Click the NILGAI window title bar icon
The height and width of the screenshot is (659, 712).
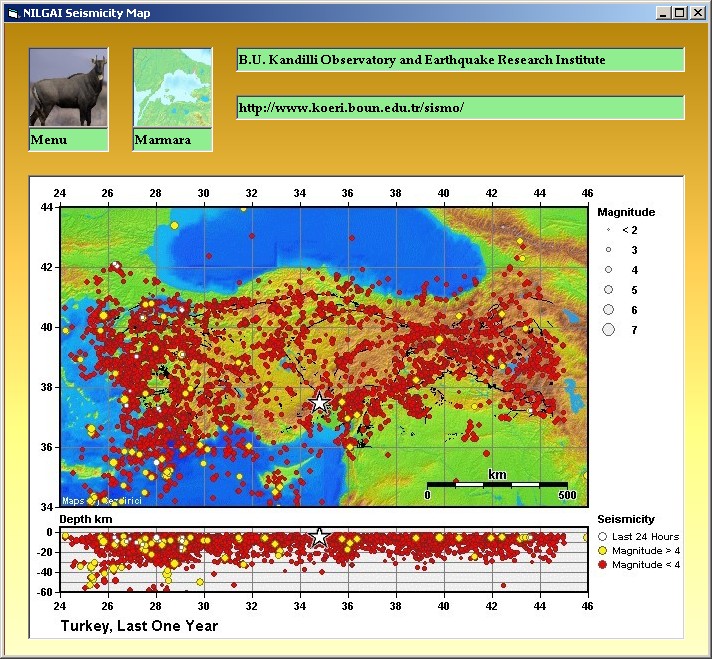[x=13, y=13]
